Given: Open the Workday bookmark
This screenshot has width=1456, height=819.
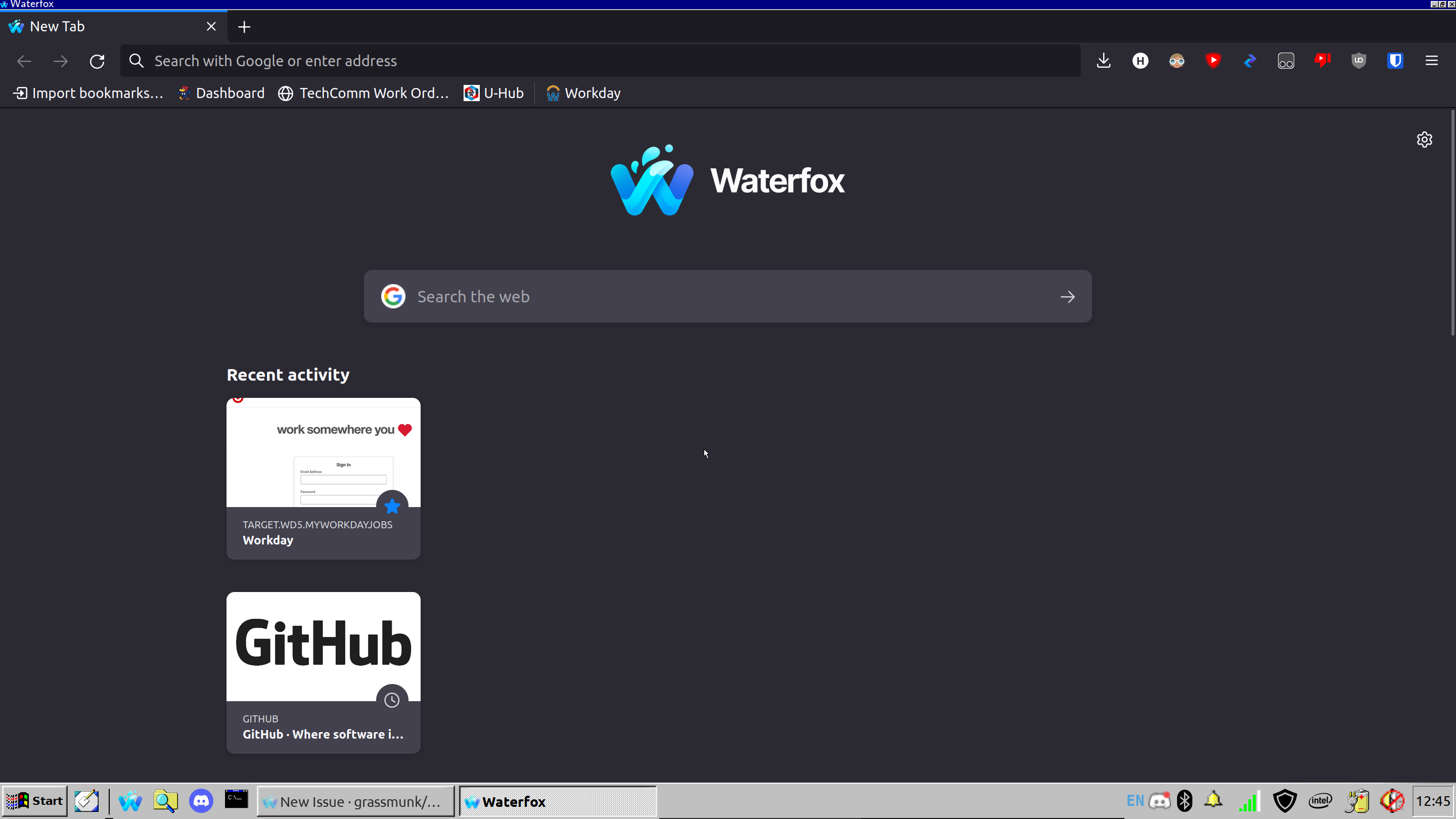Looking at the screenshot, I should tap(583, 93).
